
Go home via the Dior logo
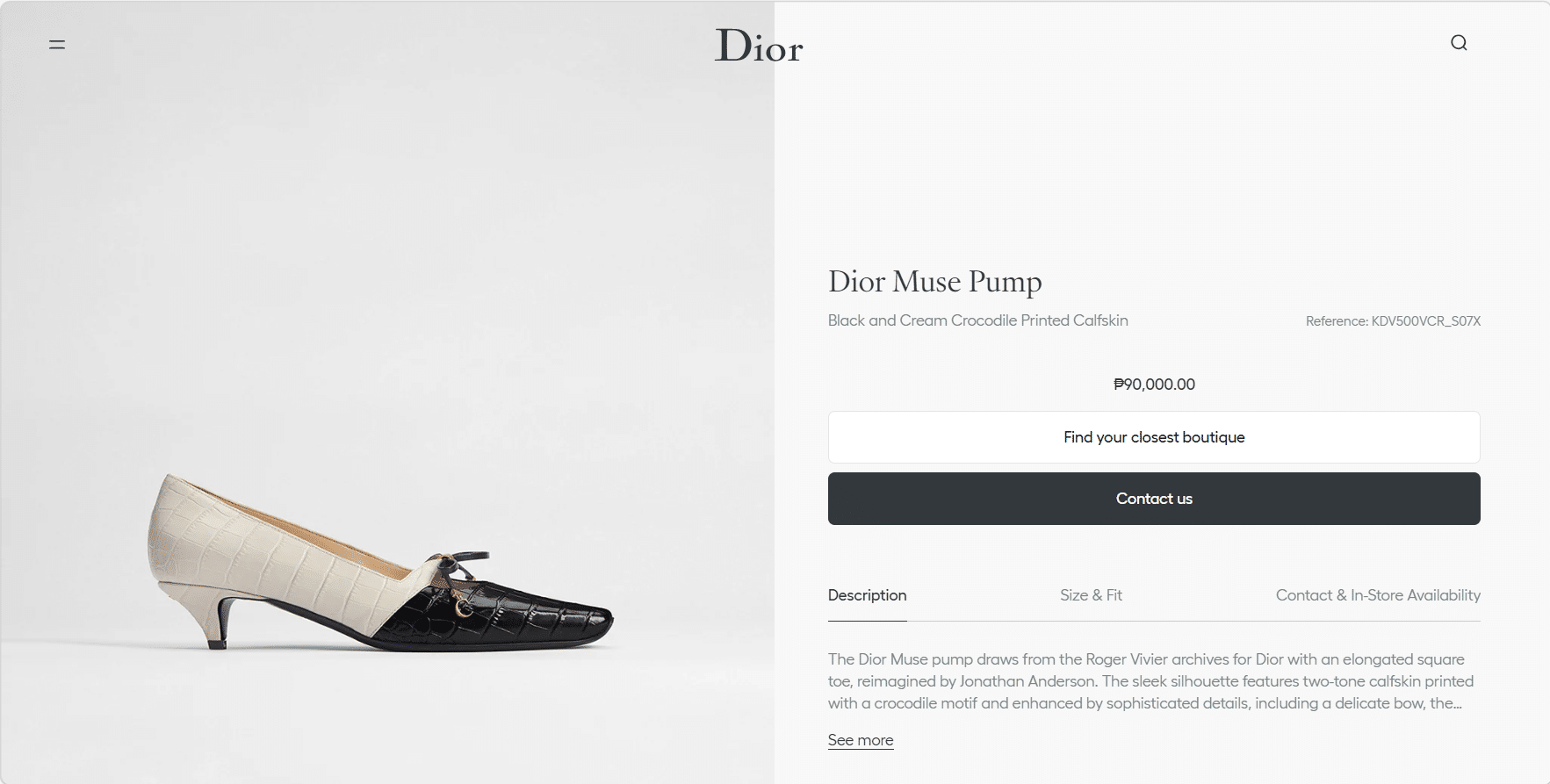(759, 46)
